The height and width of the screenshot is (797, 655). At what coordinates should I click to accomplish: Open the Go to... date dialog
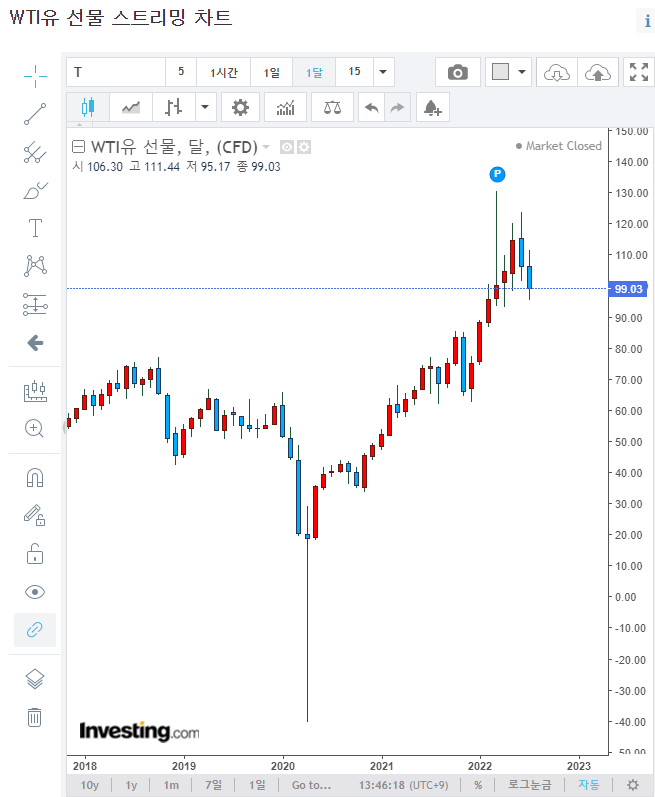(311, 785)
